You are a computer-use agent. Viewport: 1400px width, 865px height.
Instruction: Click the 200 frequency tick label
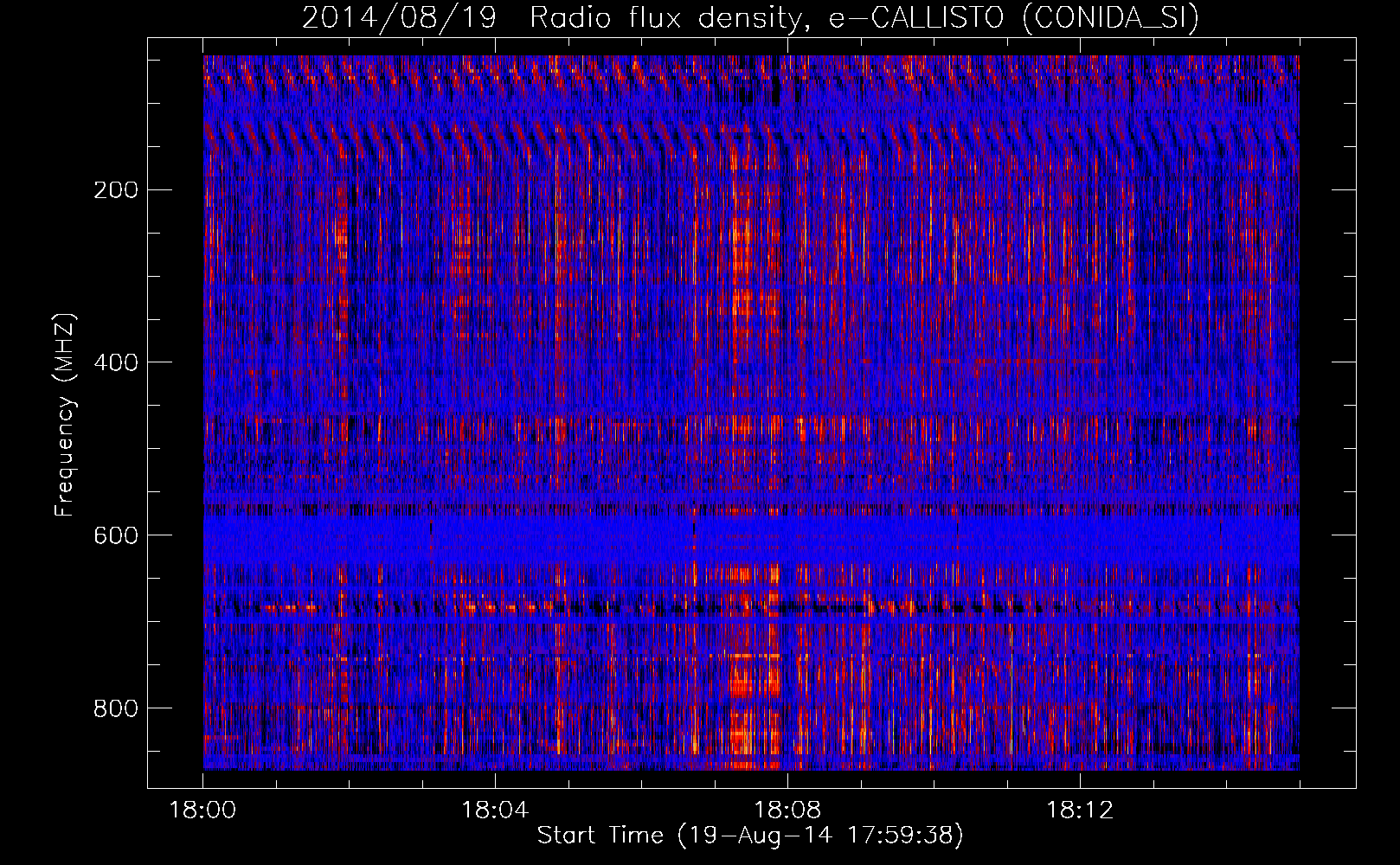115,189
